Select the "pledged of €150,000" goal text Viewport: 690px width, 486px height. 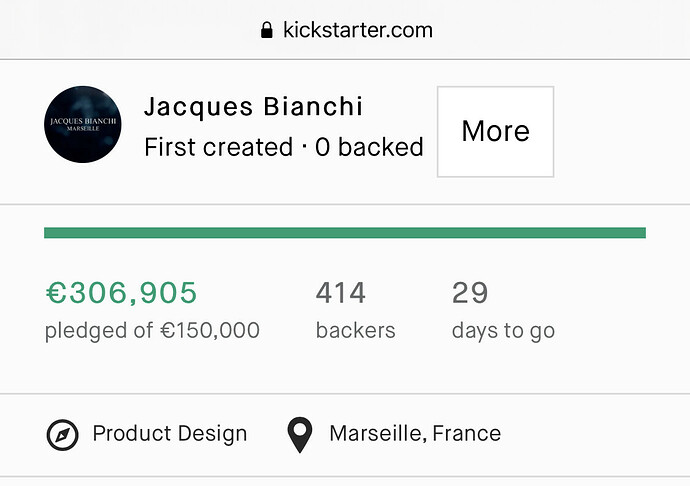(152, 331)
